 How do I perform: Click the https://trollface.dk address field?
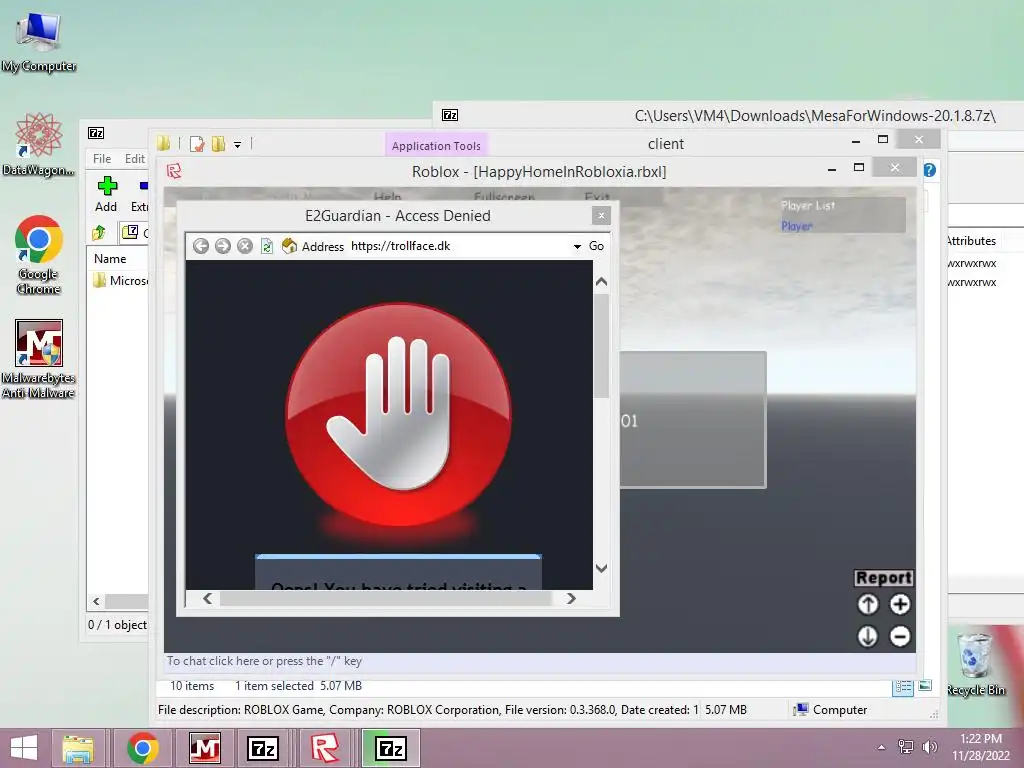tap(460, 246)
